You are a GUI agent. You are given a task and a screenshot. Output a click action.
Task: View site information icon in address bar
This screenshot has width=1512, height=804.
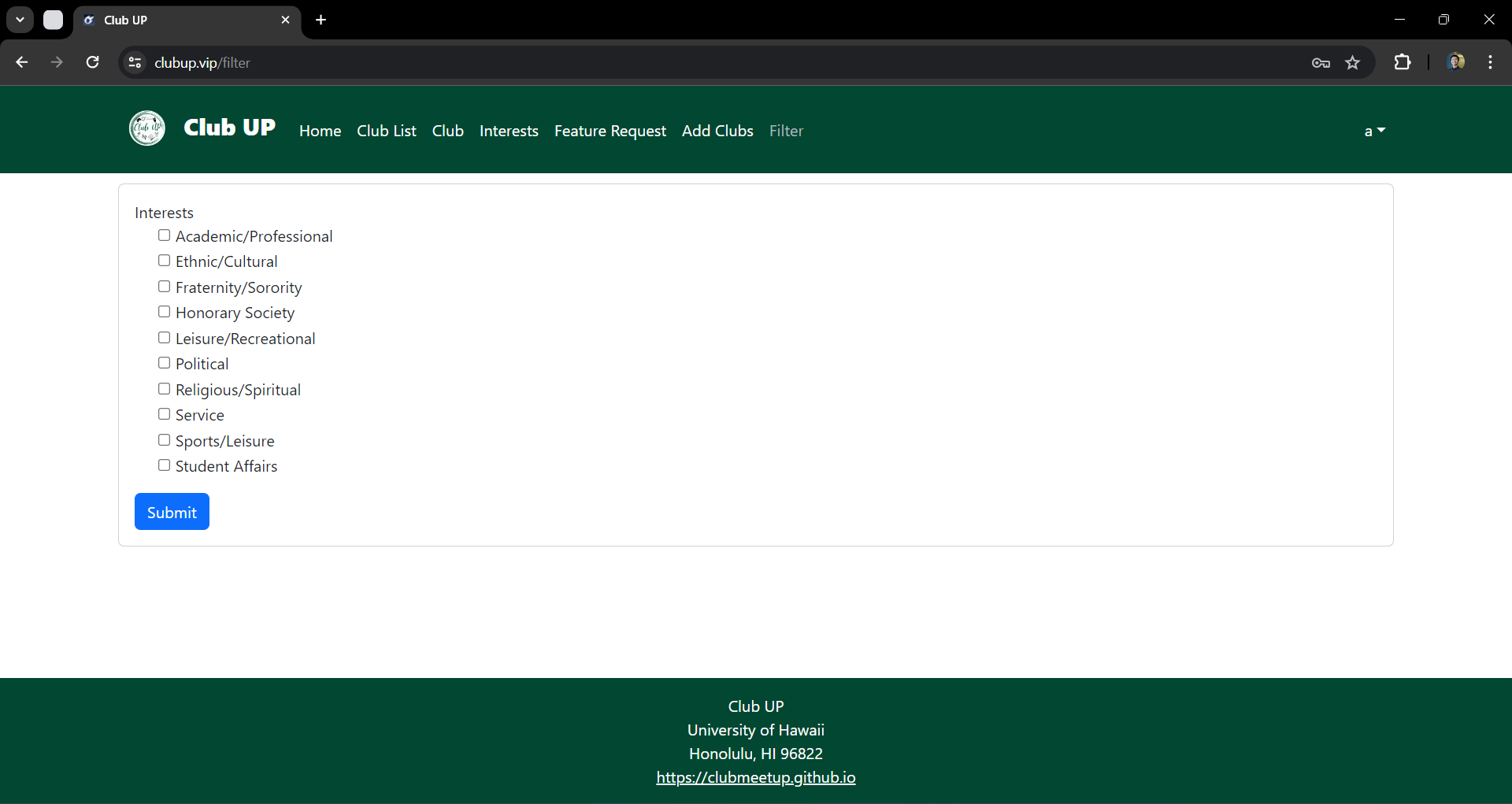[135, 63]
